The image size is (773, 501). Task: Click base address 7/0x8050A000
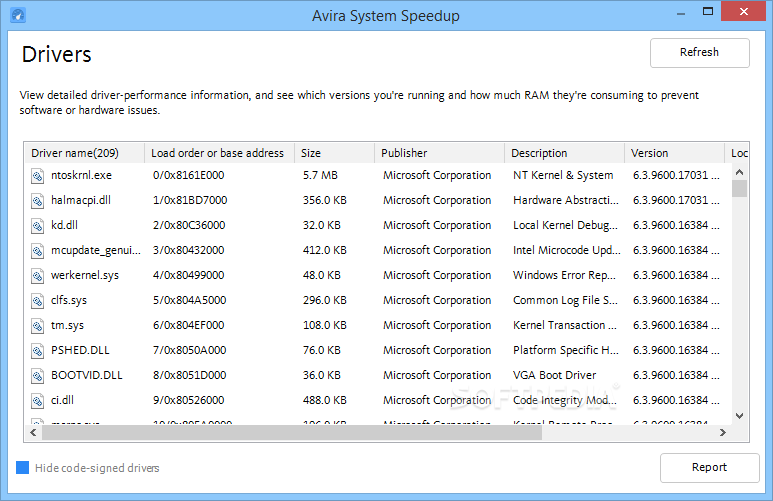point(190,350)
